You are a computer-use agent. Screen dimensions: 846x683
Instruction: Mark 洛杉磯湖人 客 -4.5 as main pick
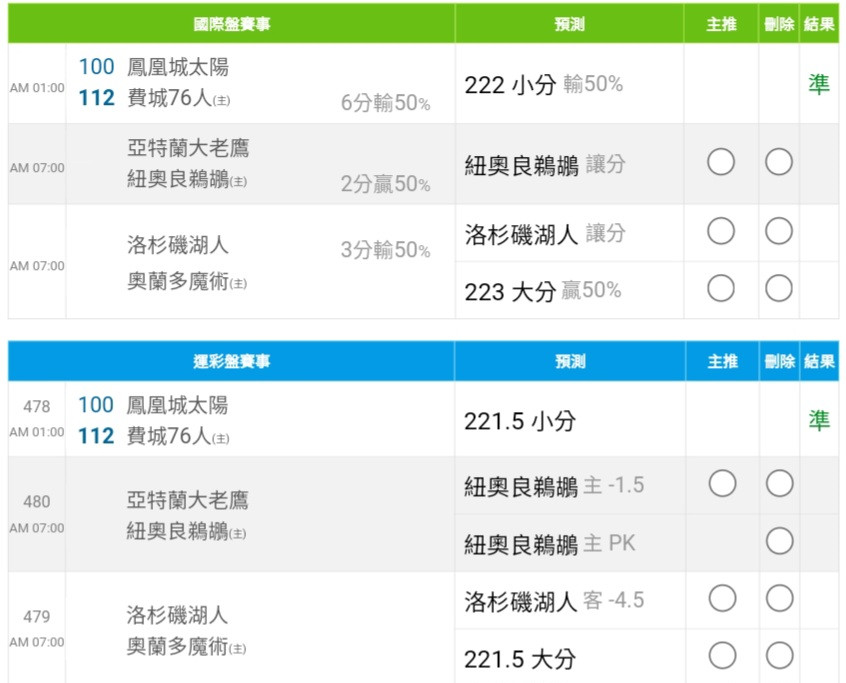click(721, 599)
